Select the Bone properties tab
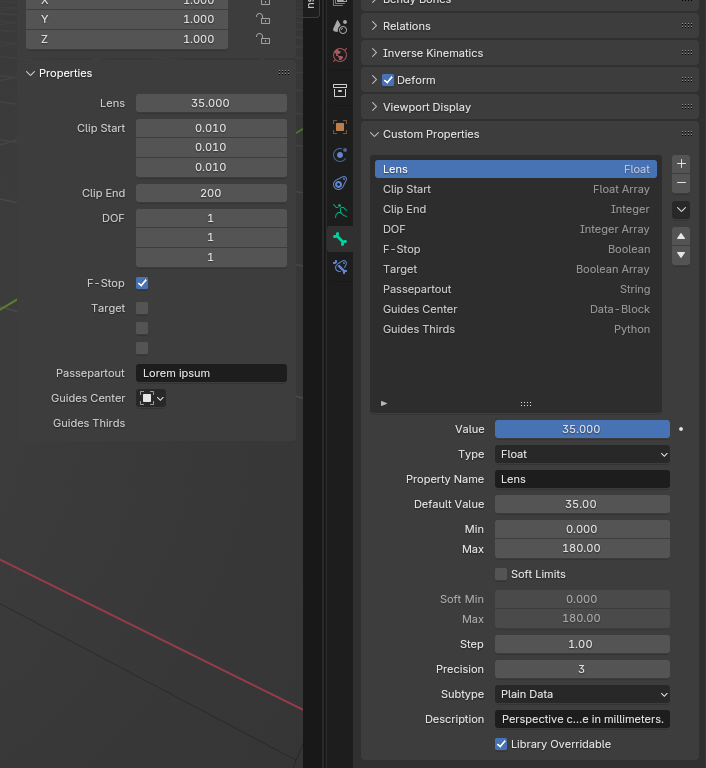This screenshot has width=706, height=768. [x=340, y=239]
